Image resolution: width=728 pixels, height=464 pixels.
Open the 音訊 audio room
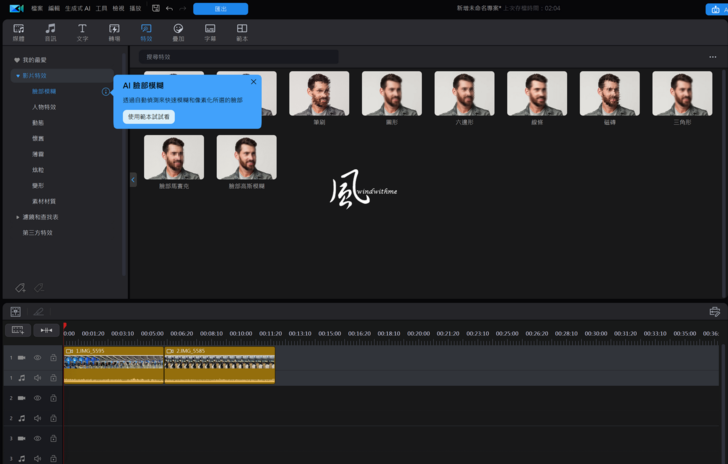pos(50,32)
